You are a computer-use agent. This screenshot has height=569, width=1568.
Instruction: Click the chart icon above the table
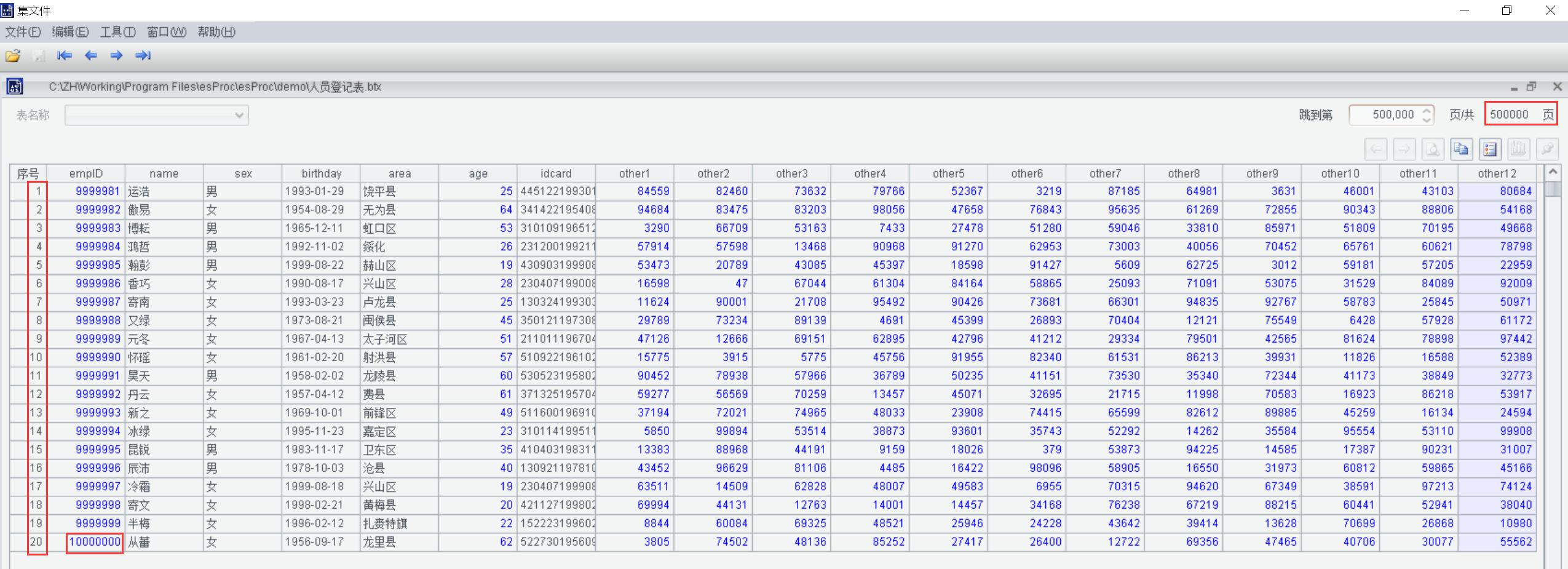pos(1518,149)
